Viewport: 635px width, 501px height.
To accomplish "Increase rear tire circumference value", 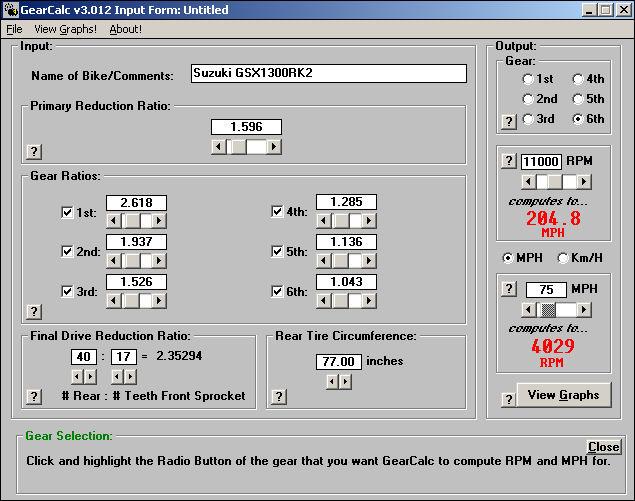I will pyautogui.click(x=345, y=382).
